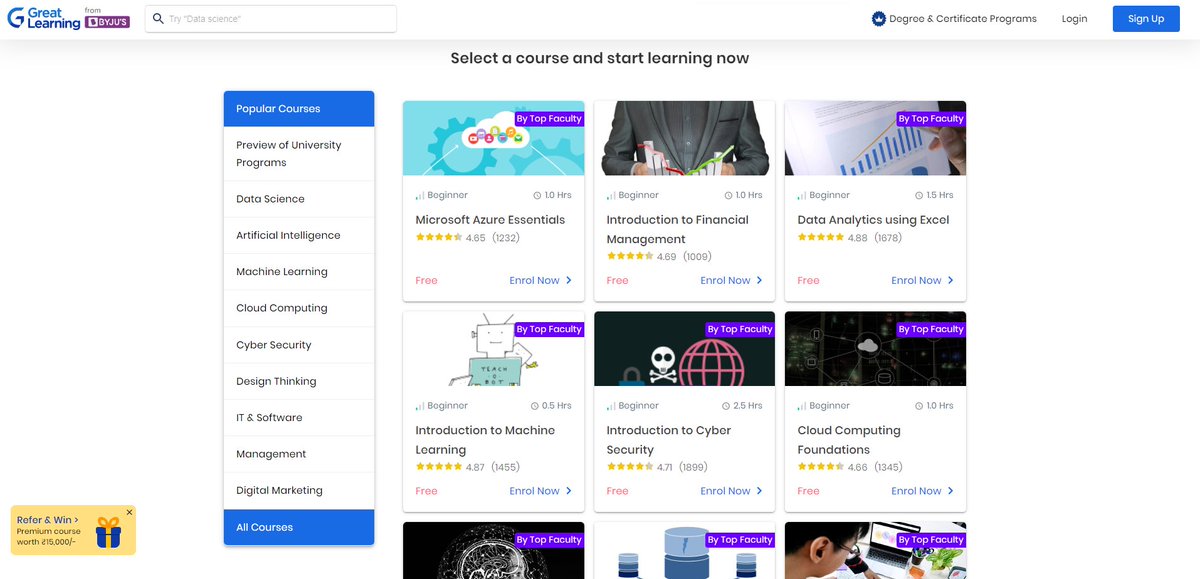Image resolution: width=1200 pixels, height=579 pixels.
Task: Click the Microsoft Azure Essentials title
Action: pos(490,220)
